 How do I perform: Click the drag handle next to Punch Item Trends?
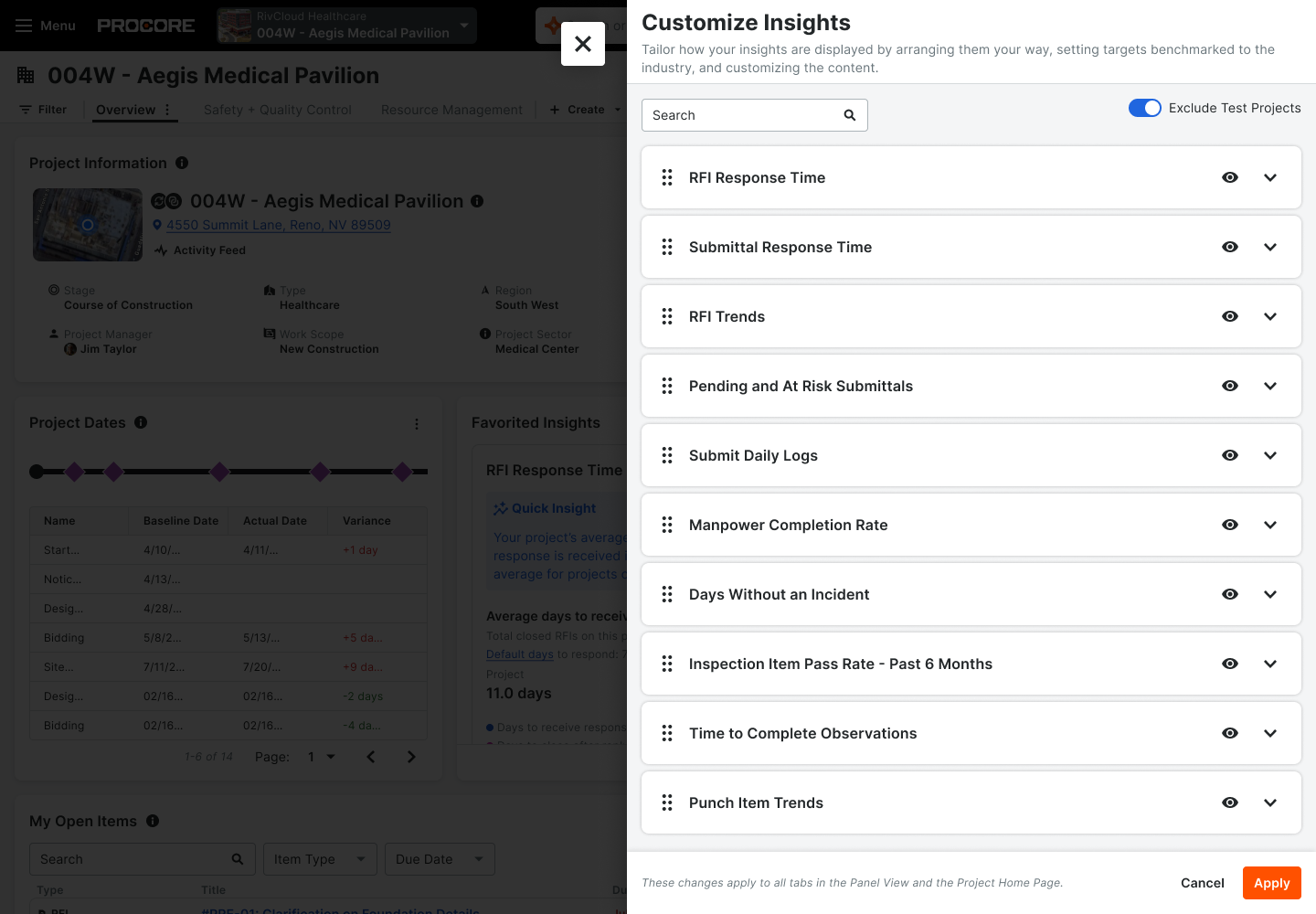pyautogui.click(x=667, y=802)
